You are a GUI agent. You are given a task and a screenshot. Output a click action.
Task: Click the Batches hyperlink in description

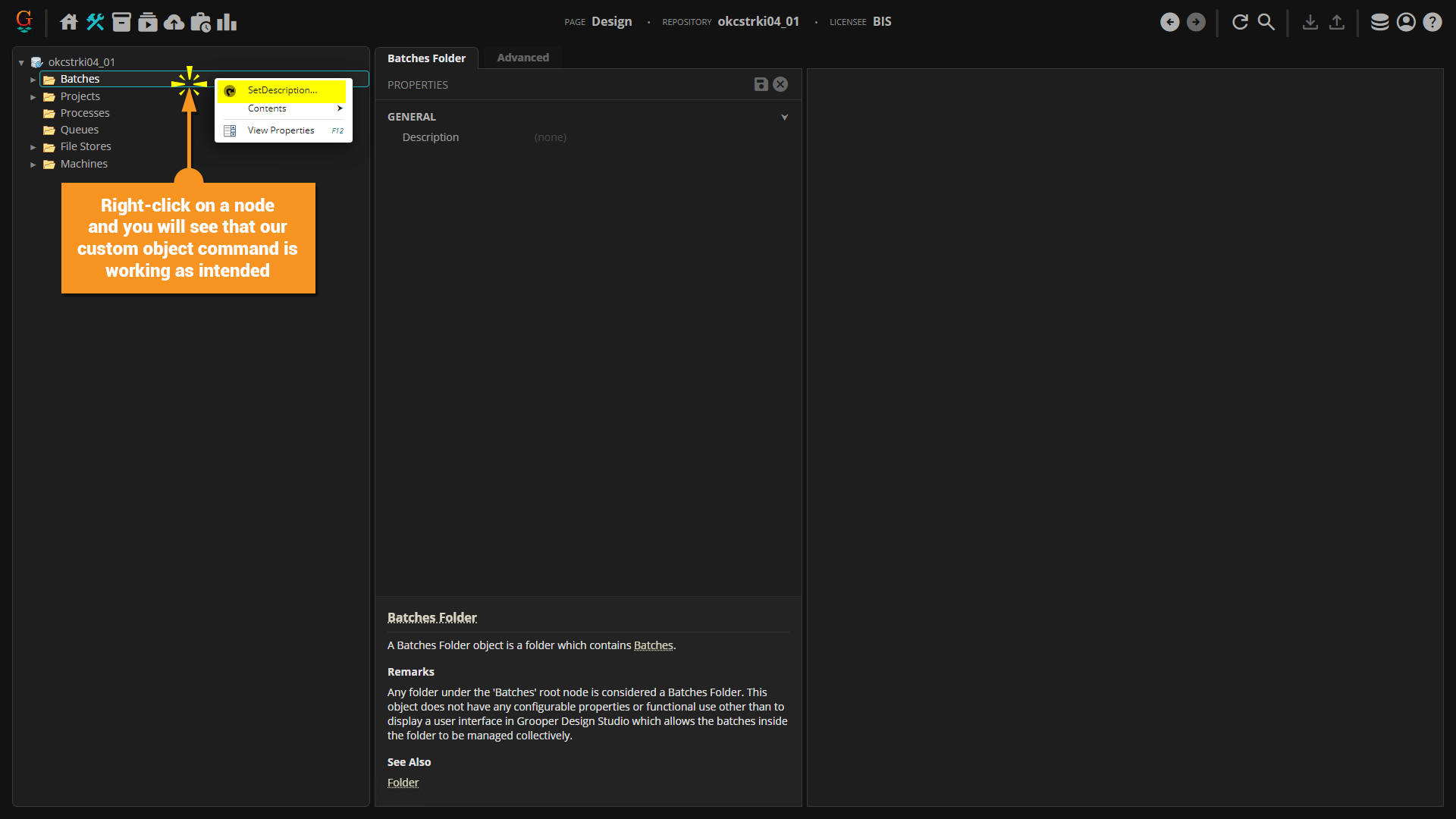click(x=653, y=645)
